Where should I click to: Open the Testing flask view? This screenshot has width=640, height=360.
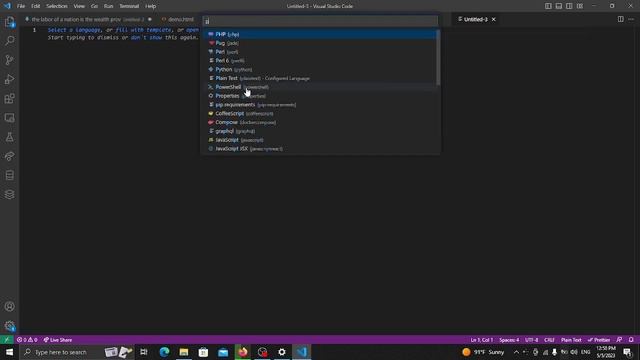click(9, 137)
